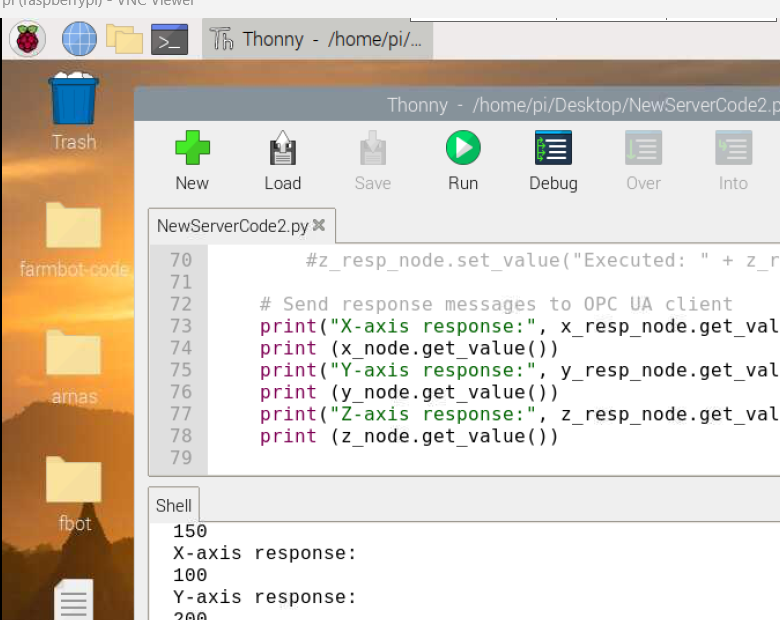Click the "Z-axis response:" string in code

pos(432,413)
